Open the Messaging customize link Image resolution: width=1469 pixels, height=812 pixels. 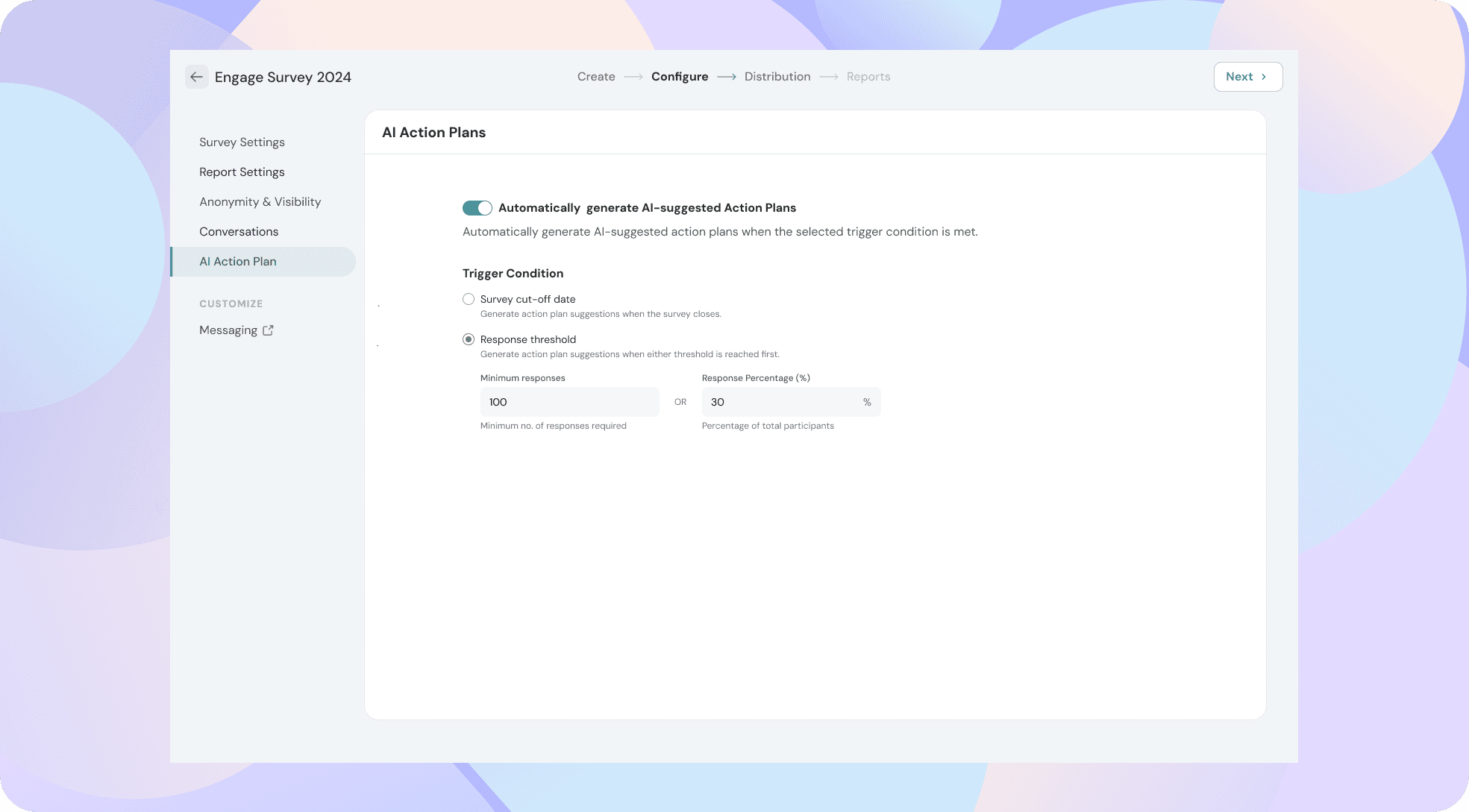pyautogui.click(x=228, y=330)
